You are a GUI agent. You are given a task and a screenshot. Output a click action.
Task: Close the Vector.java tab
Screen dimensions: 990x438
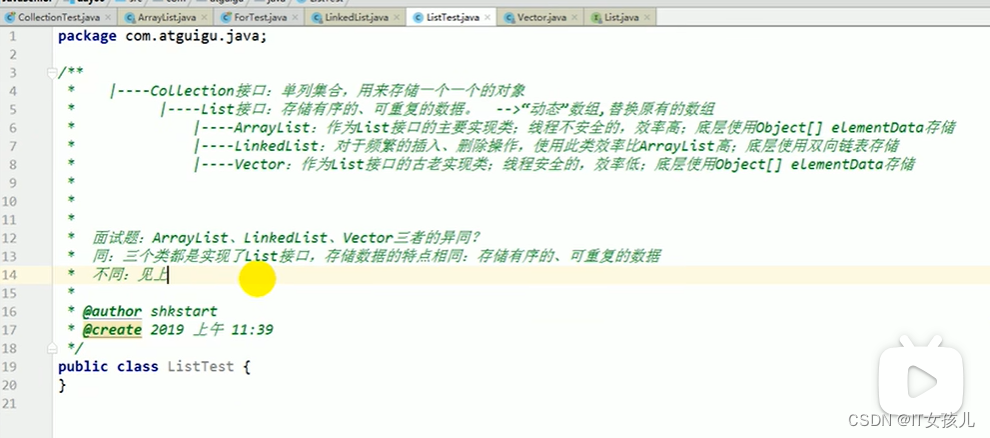point(574,18)
